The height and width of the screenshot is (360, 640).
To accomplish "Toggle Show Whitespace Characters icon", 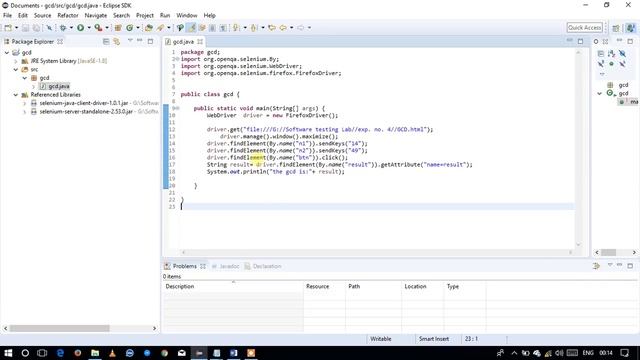I will coord(223,28).
